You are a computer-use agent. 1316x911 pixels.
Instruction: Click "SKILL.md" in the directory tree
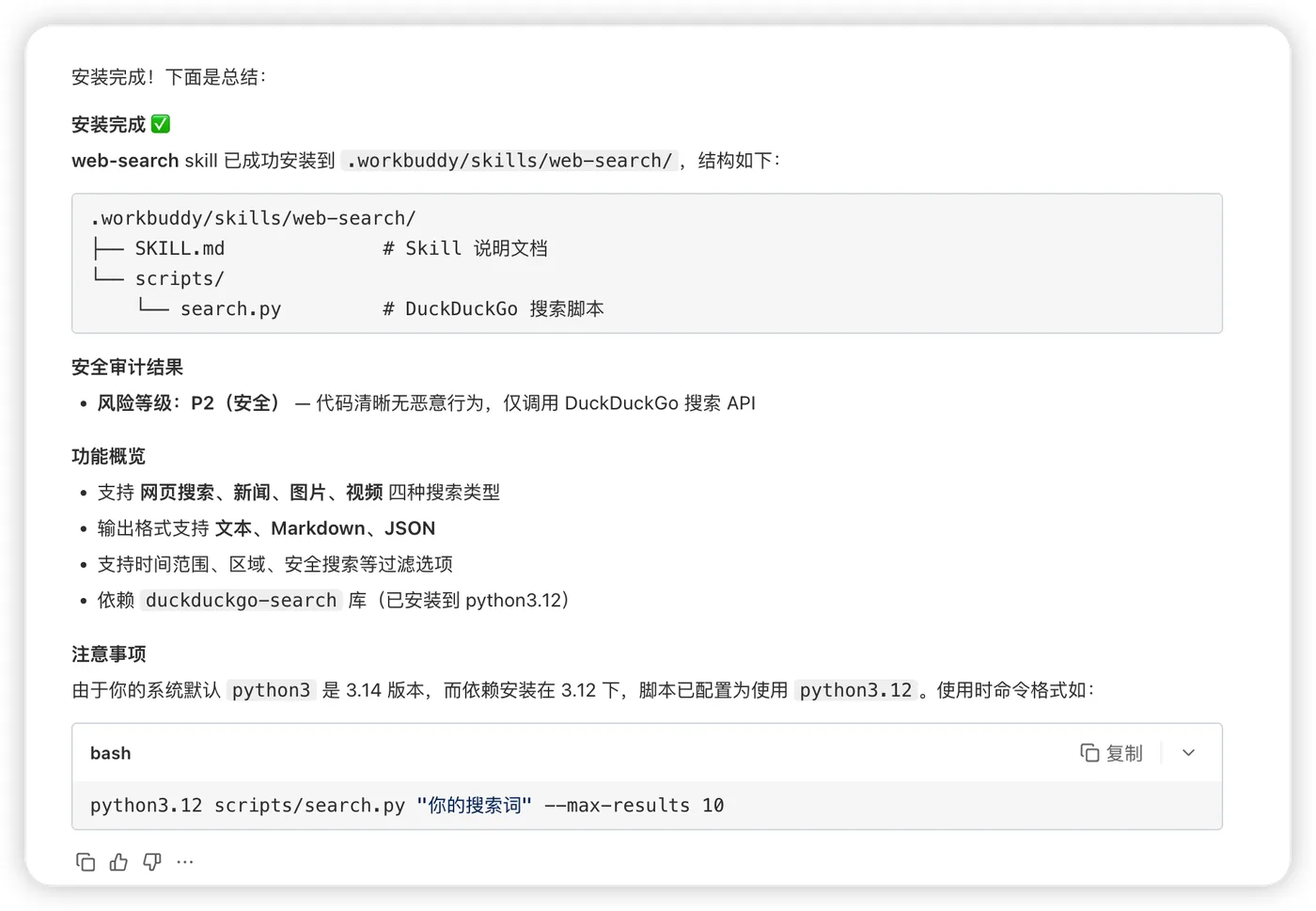(x=180, y=248)
